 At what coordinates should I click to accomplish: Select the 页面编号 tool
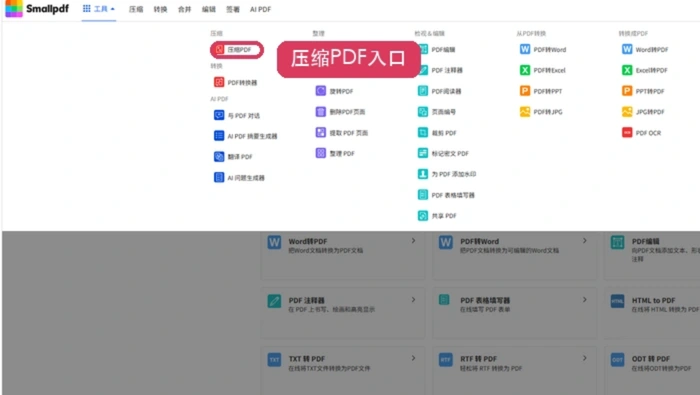pos(437,112)
